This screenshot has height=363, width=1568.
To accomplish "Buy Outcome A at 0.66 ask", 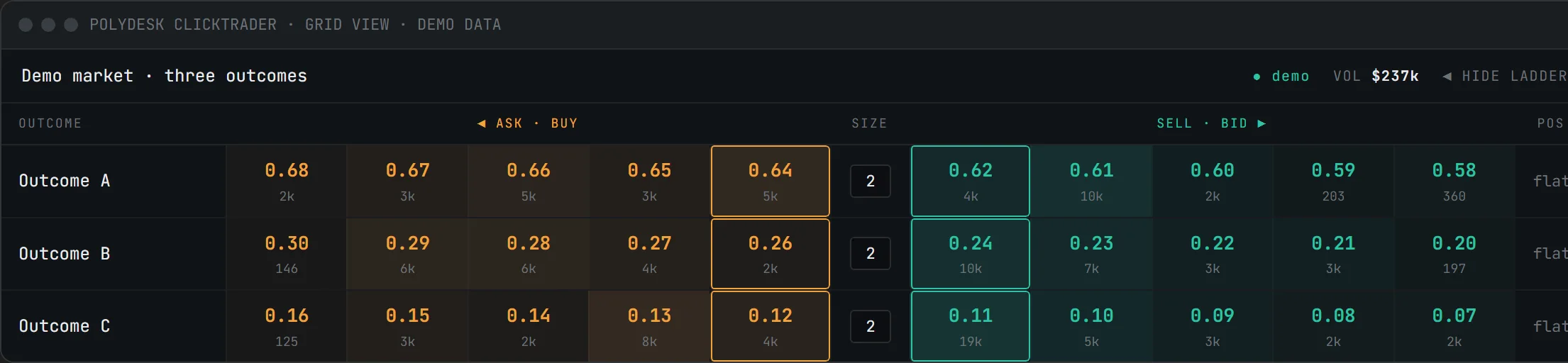I will coord(529,181).
